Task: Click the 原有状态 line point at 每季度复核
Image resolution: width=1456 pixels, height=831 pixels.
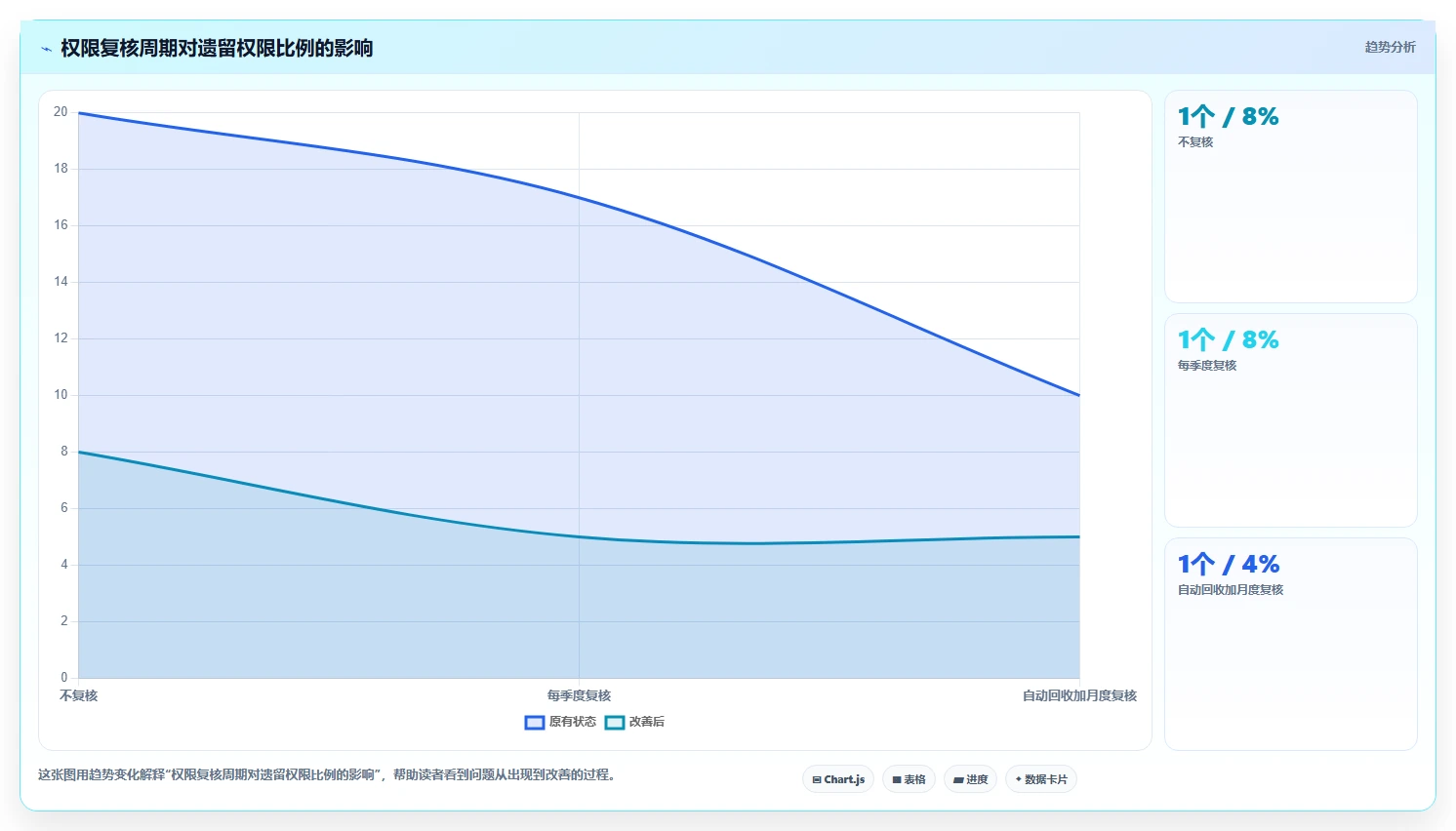Action: tap(579, 198)
